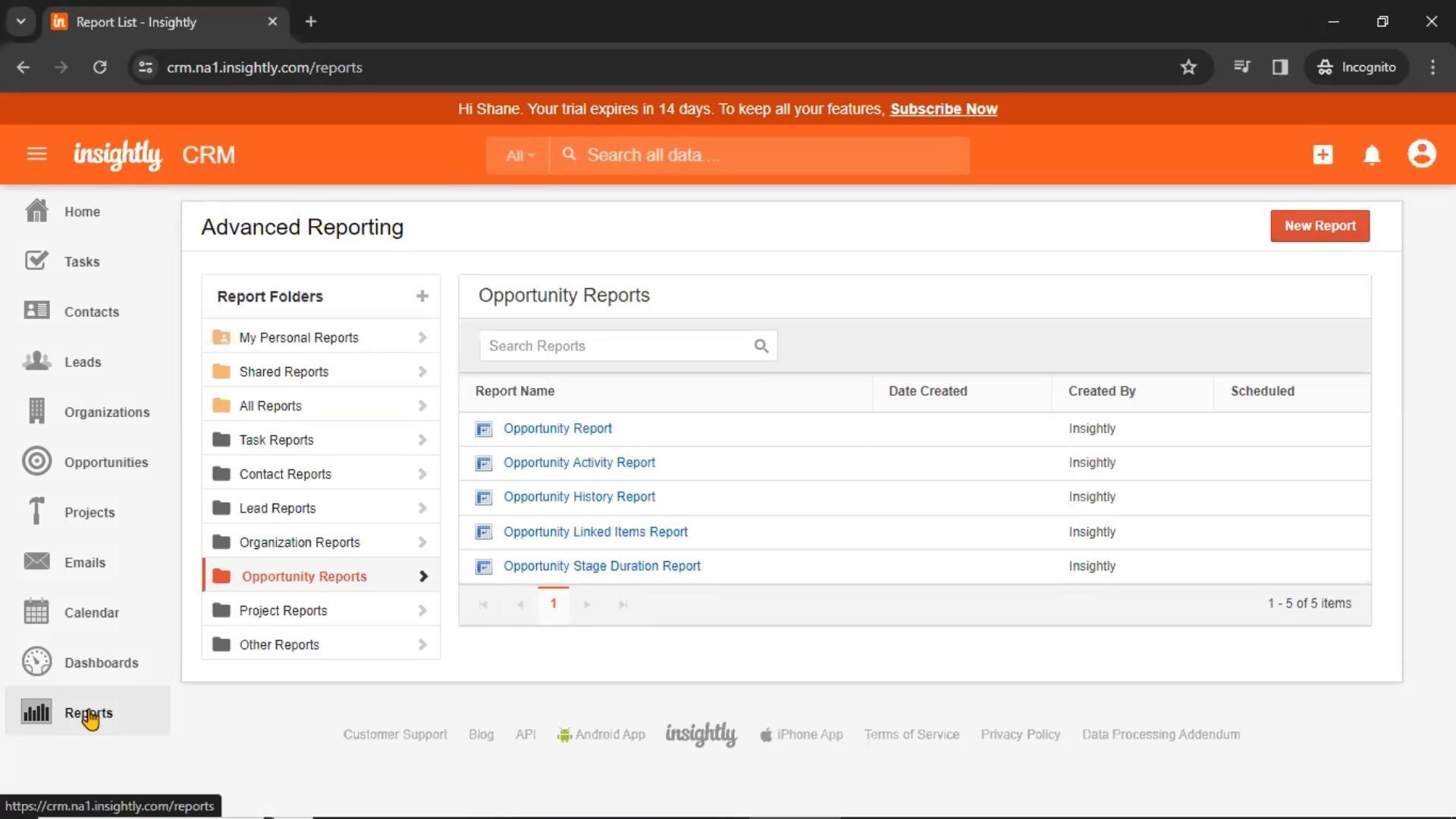Go to Tasks in the sidebar
This screenshot has height=819, width=1456.
point(82,262)
